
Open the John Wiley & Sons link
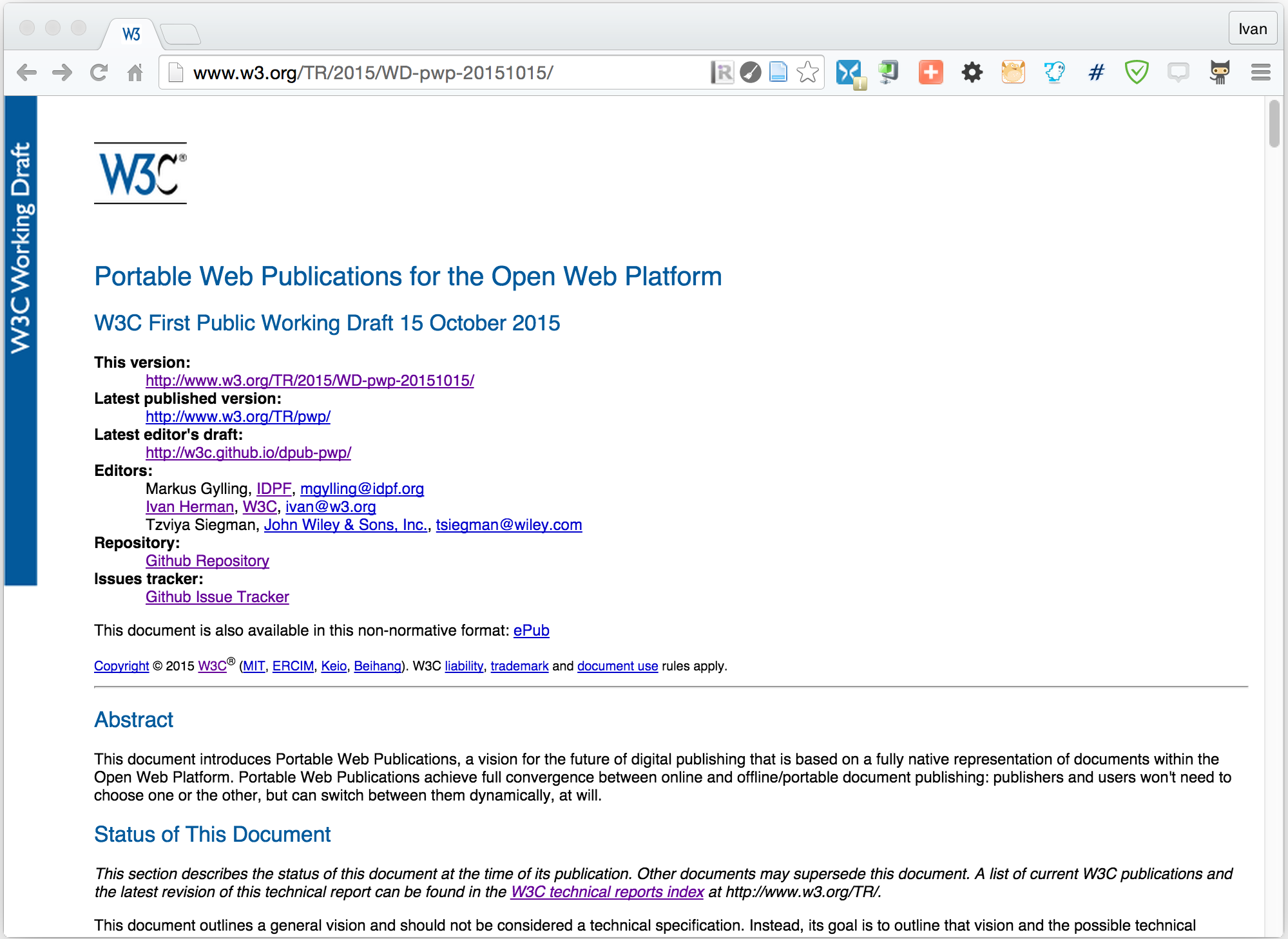345,525
